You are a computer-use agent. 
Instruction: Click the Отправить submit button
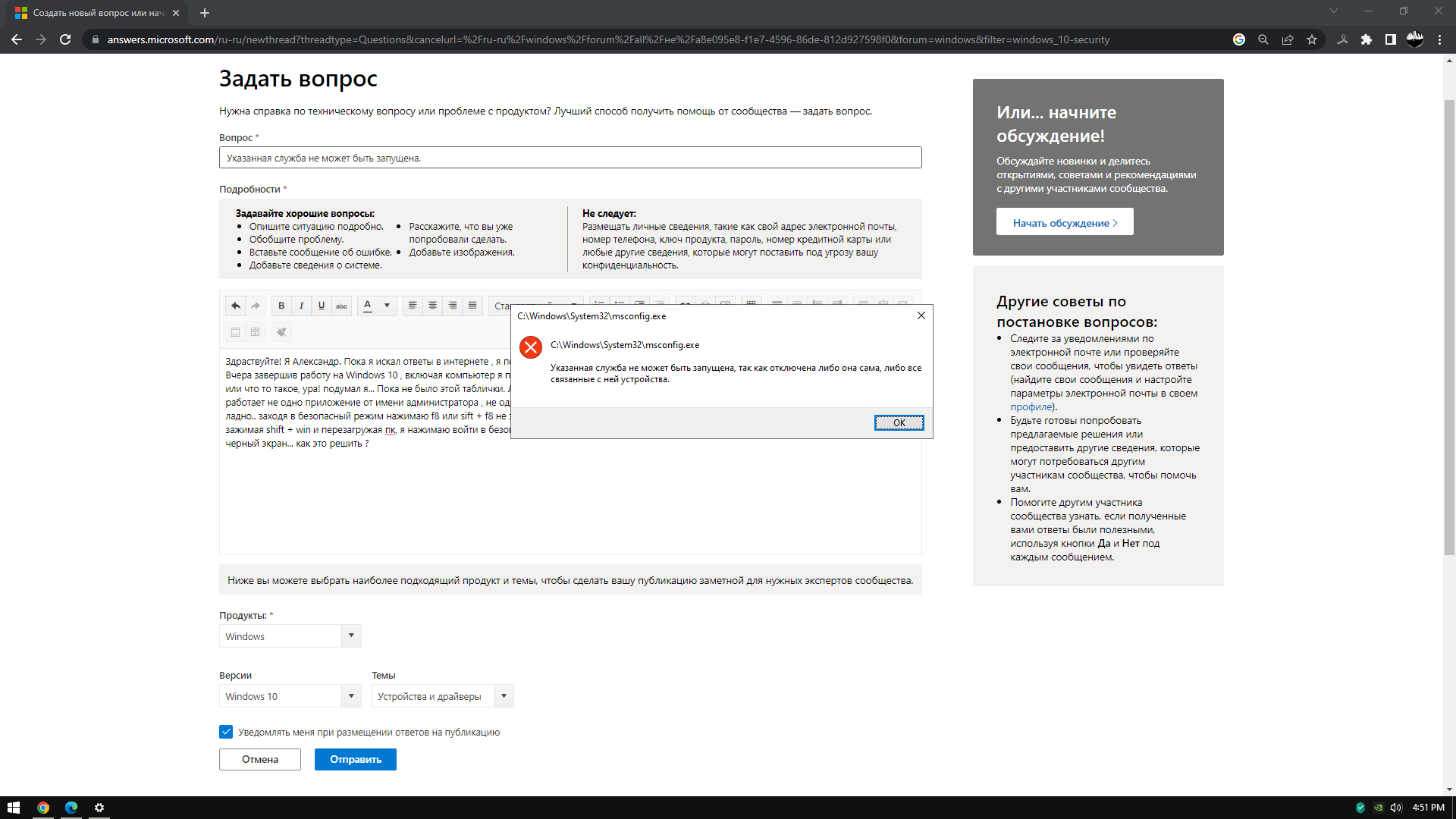(356, 759)
